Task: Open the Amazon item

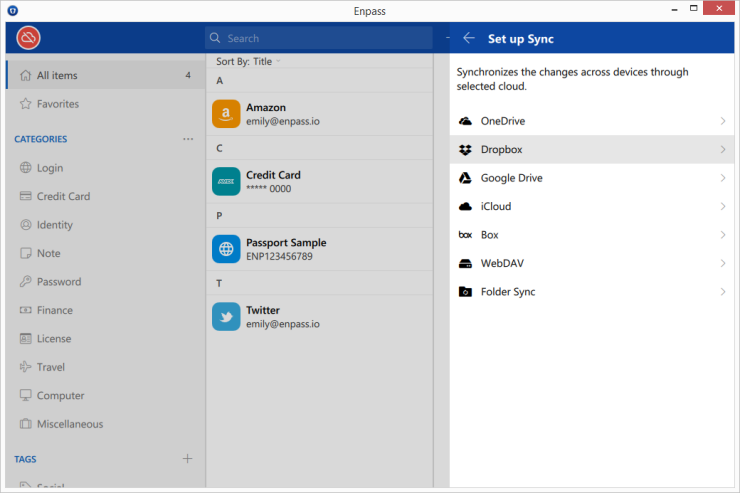Action: 320,114
